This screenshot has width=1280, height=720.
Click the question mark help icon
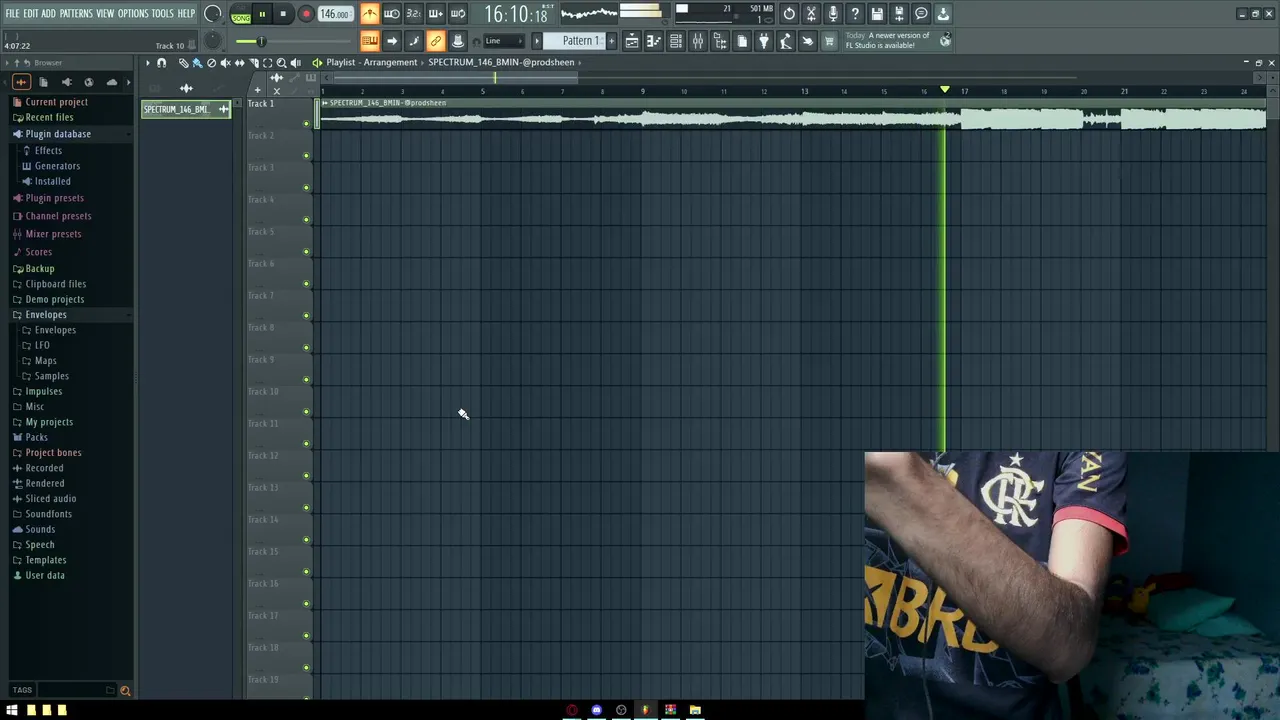pos(855,14)
